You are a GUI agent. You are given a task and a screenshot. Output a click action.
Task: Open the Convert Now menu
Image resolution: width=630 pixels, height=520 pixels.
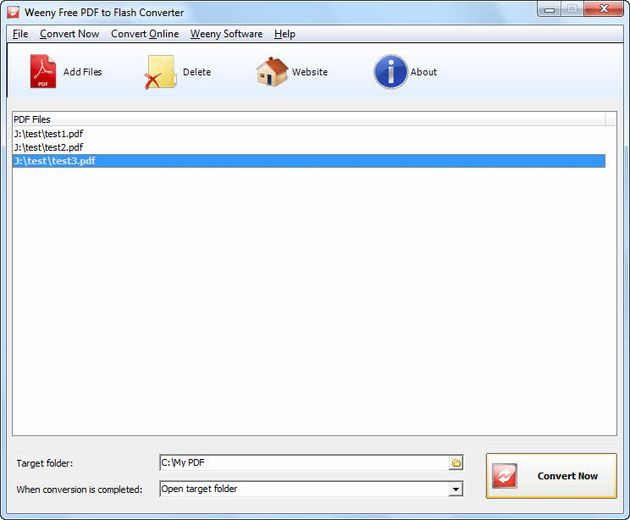coord(70,34)
